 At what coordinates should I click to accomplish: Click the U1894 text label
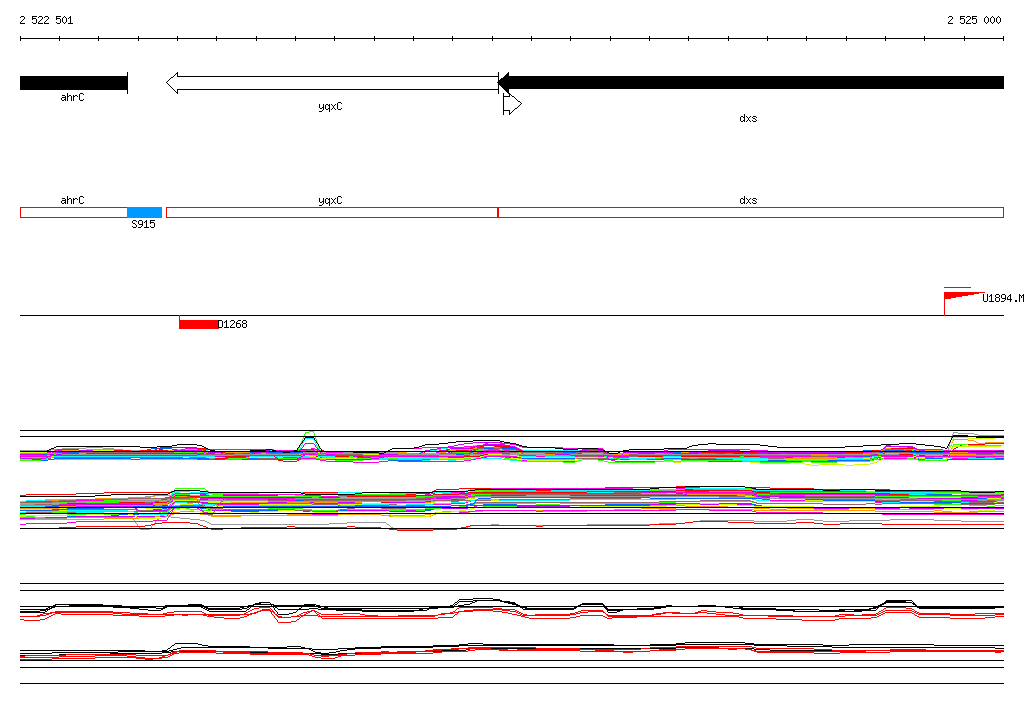click(x=1002, y=298)
